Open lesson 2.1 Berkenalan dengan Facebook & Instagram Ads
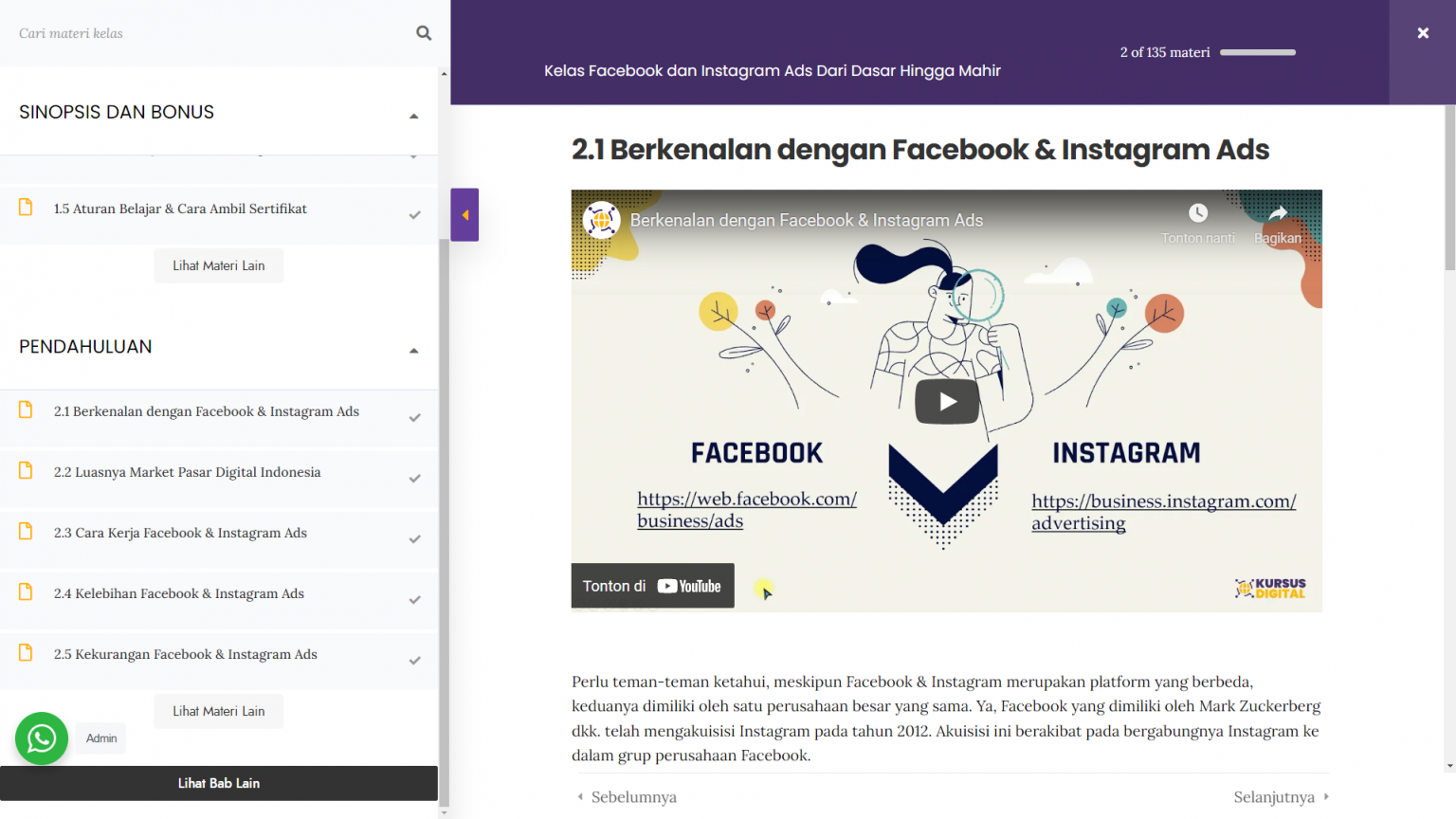The height and width of the screenshot is (819, 1456). tap(207, 411)
